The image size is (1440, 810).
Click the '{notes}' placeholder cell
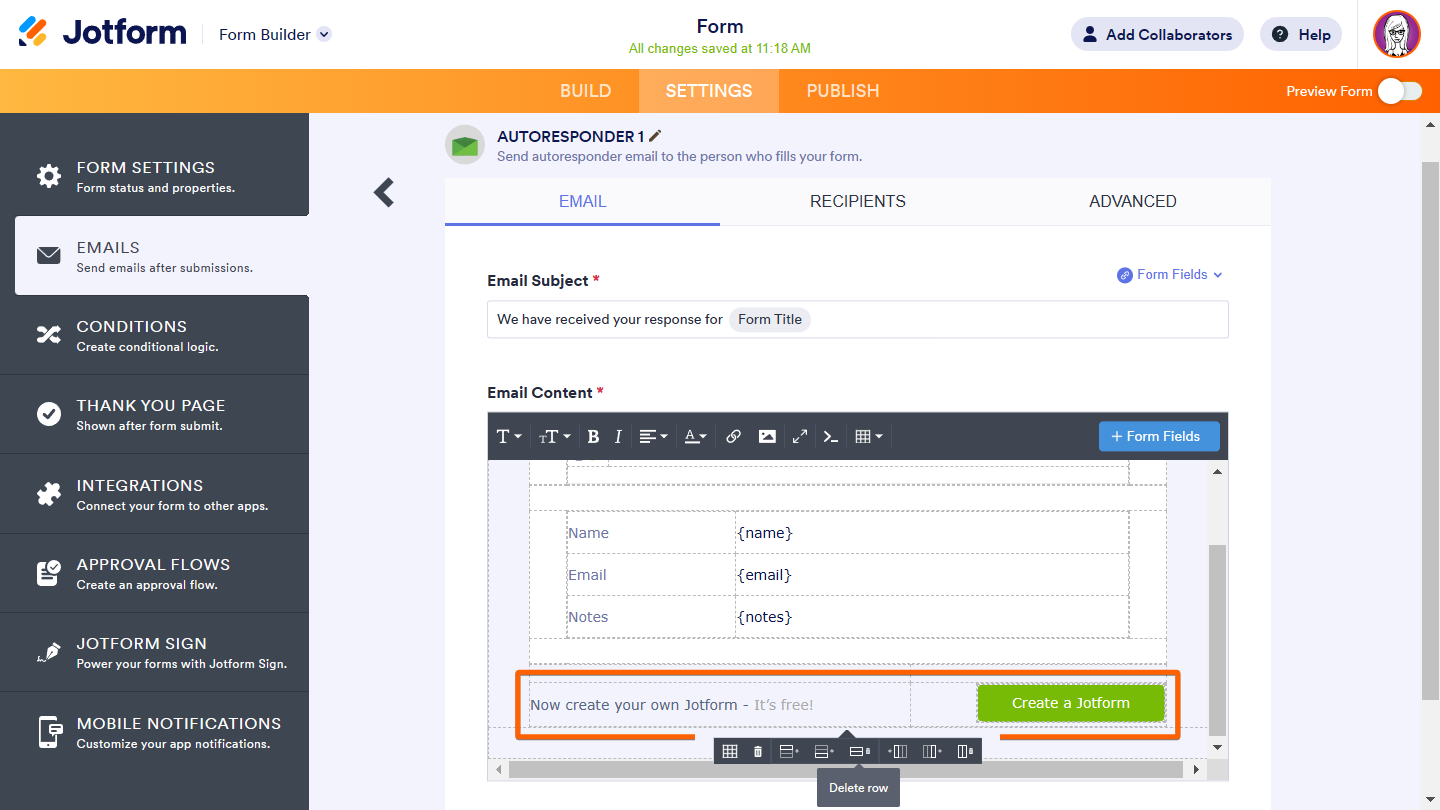(932, 617)
